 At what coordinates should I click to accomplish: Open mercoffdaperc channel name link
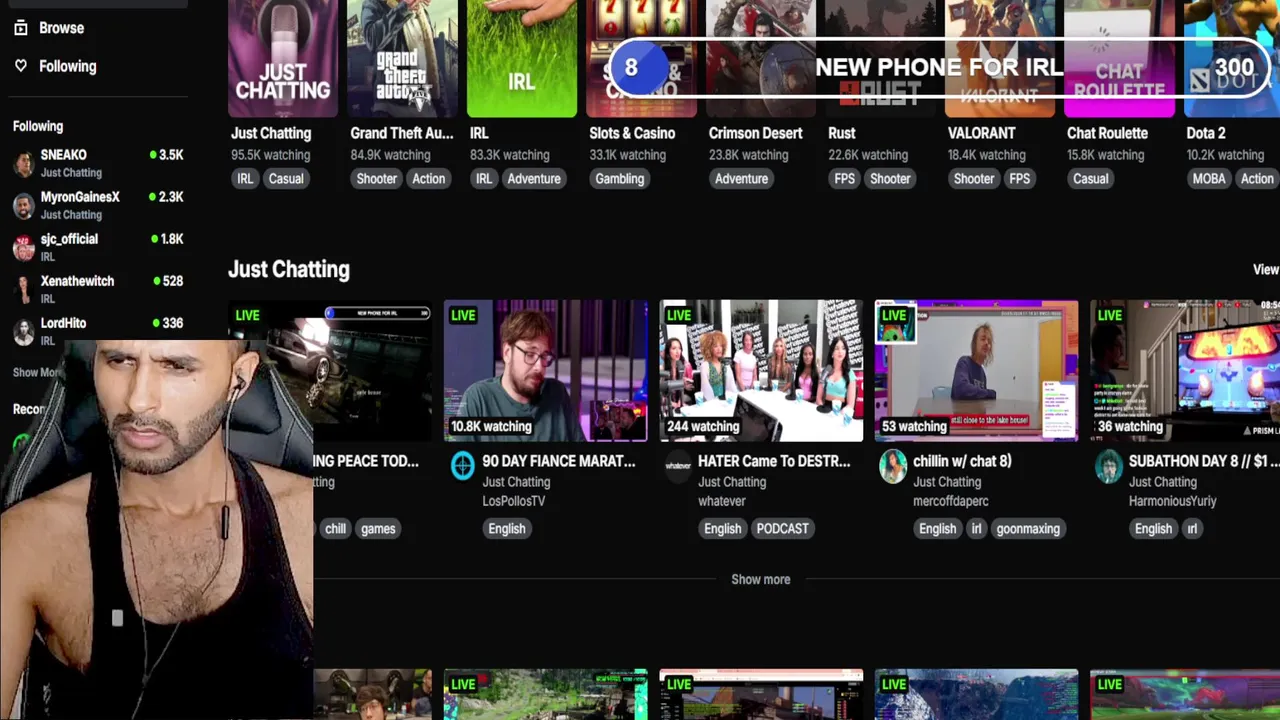point(951,501)
